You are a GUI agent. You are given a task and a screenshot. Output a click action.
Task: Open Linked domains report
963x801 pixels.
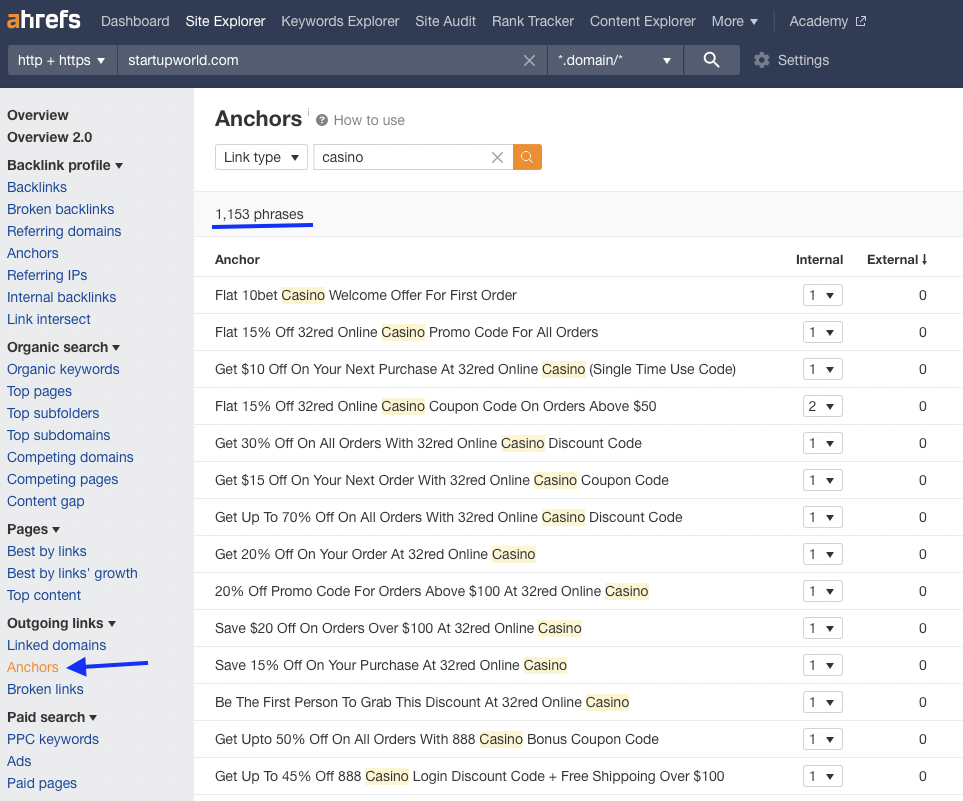click(57, 645)
